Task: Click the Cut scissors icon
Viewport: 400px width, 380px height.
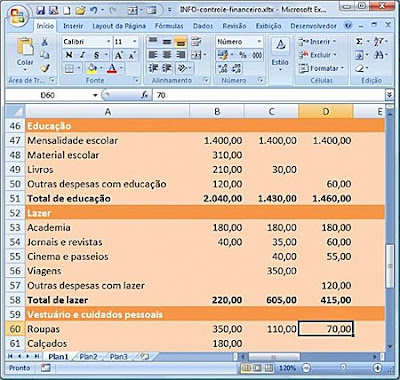Action: pos(45,42)
